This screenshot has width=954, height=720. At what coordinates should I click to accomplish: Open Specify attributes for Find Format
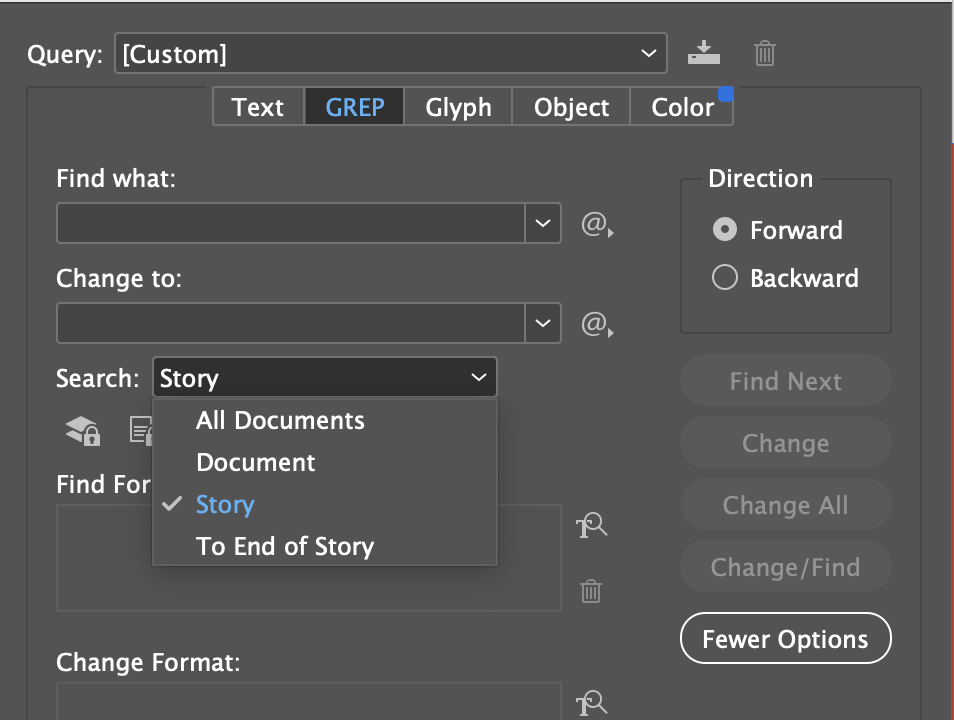[592, 525]
